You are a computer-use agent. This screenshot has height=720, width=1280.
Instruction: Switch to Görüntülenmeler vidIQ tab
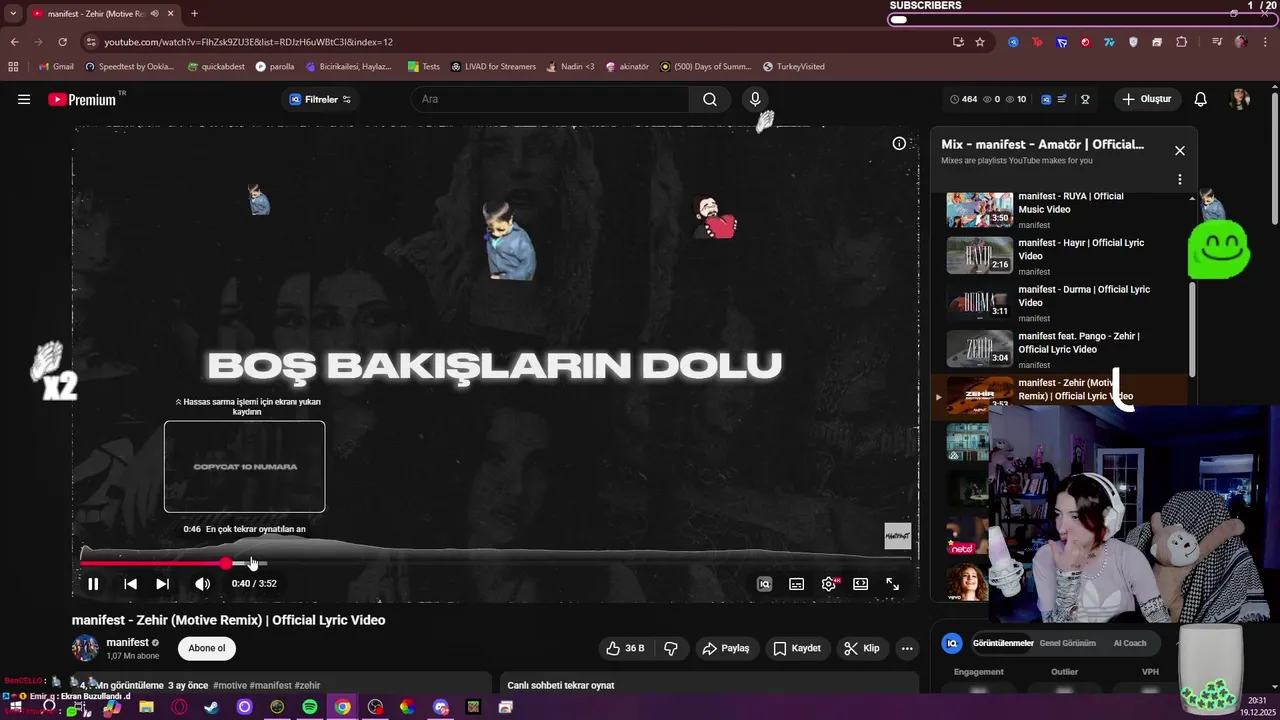click(1003, 643)
